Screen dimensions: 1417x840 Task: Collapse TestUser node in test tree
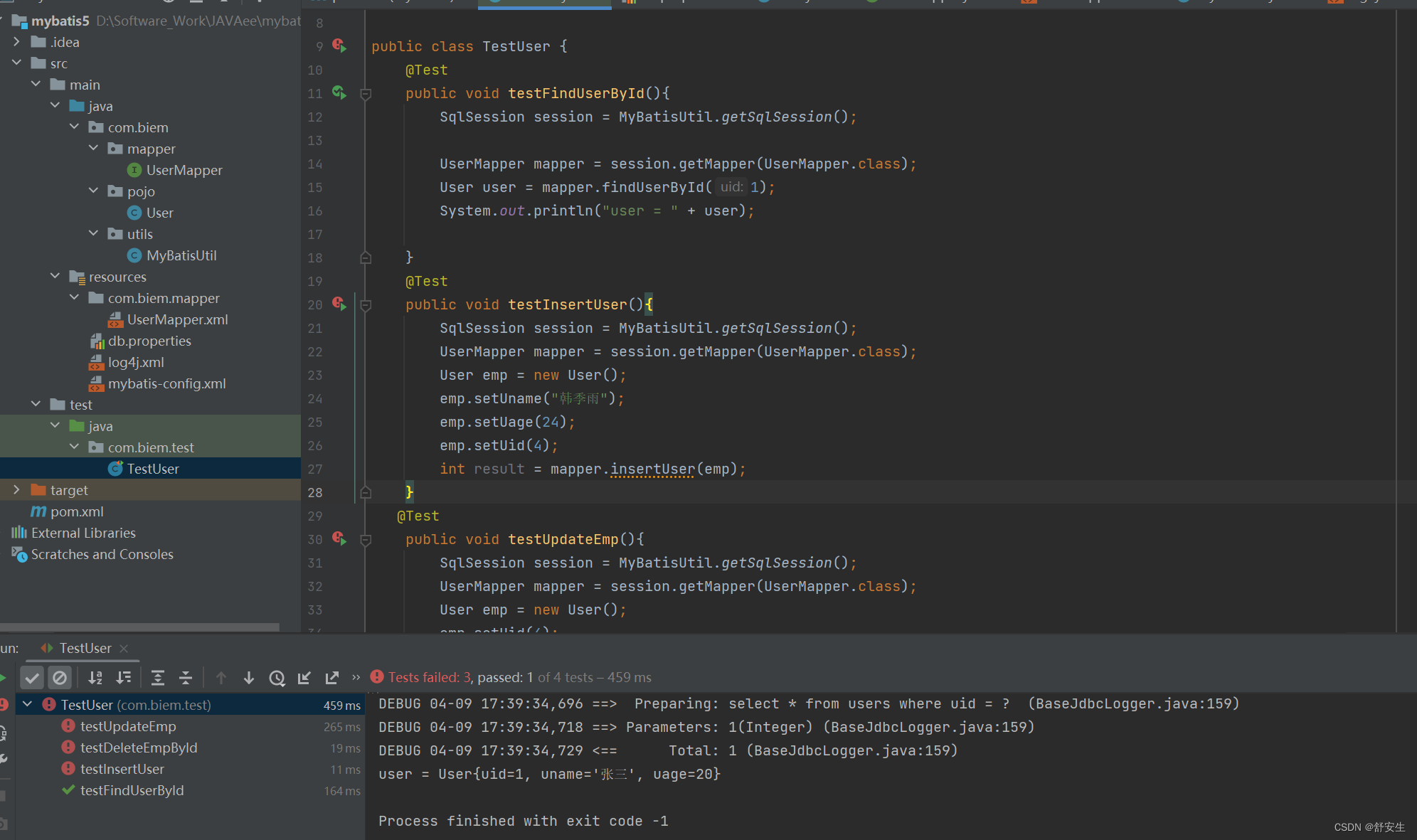[28, 704]
